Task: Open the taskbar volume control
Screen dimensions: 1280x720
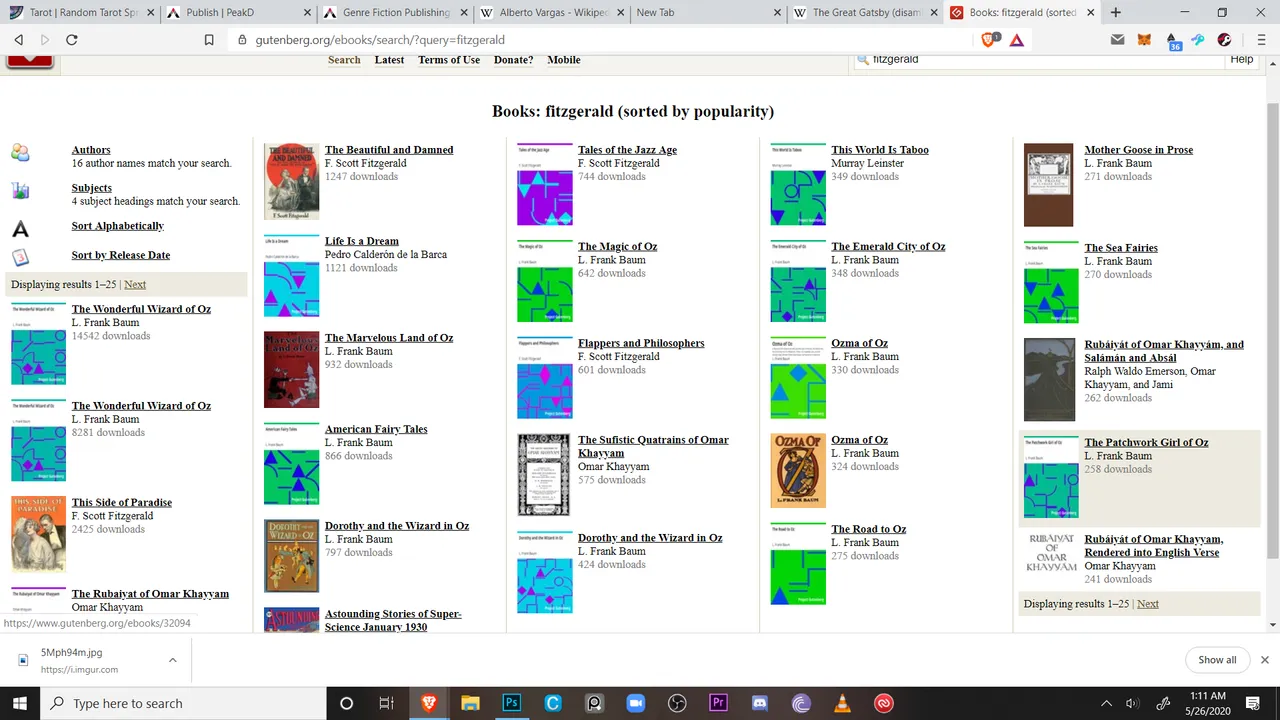Action: pyautogui.click(x=1133, y=703)
